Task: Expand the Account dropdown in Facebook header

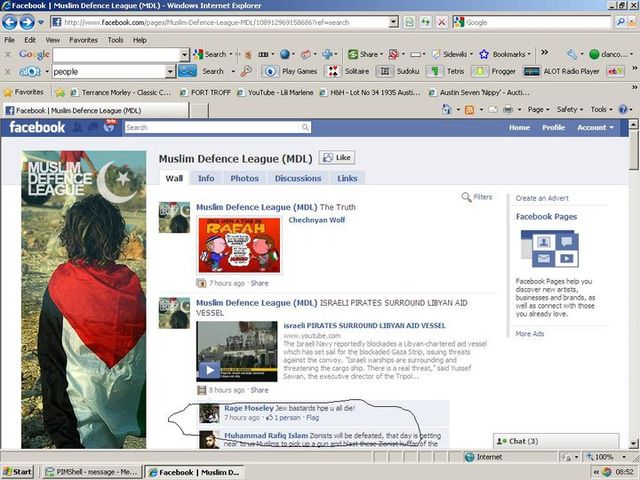Action: coord(595,128)
